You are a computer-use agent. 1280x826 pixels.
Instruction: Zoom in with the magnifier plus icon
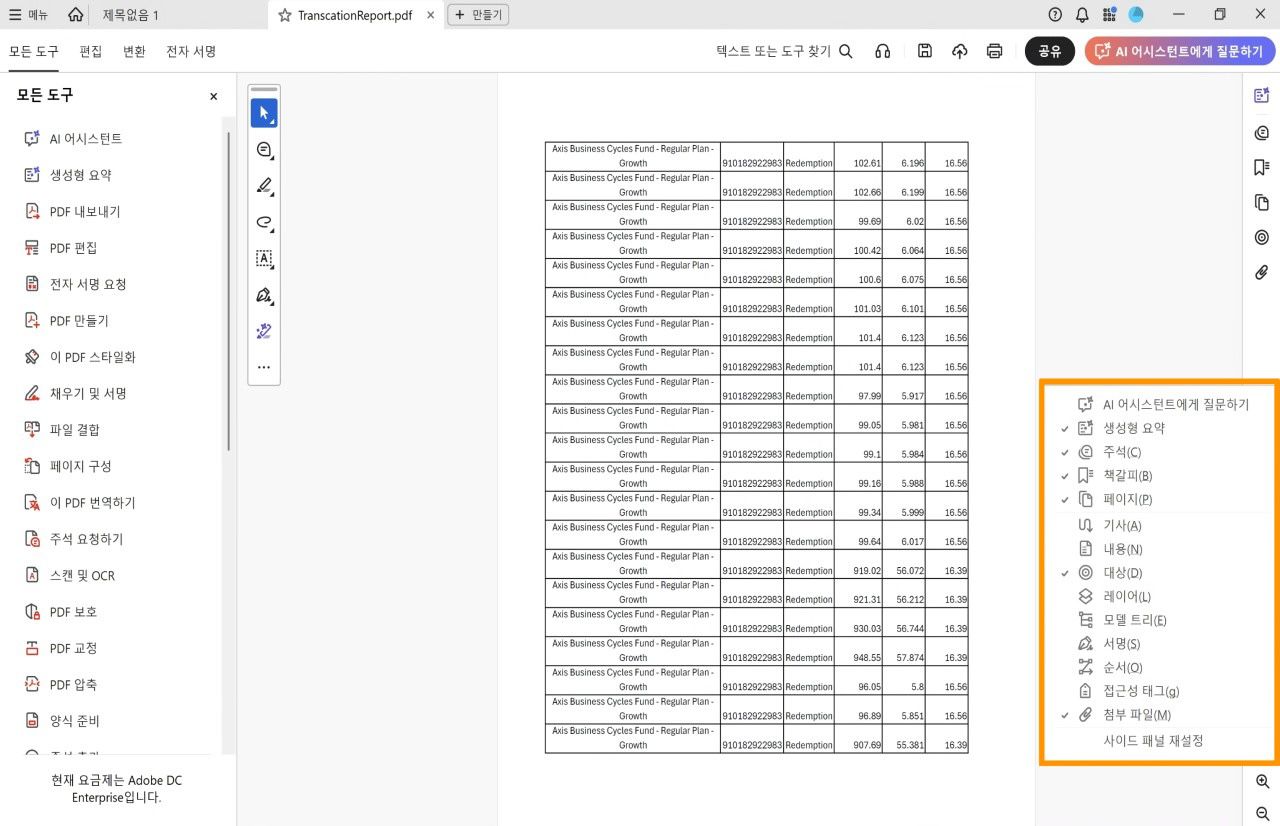click(x=1262, y=782)
